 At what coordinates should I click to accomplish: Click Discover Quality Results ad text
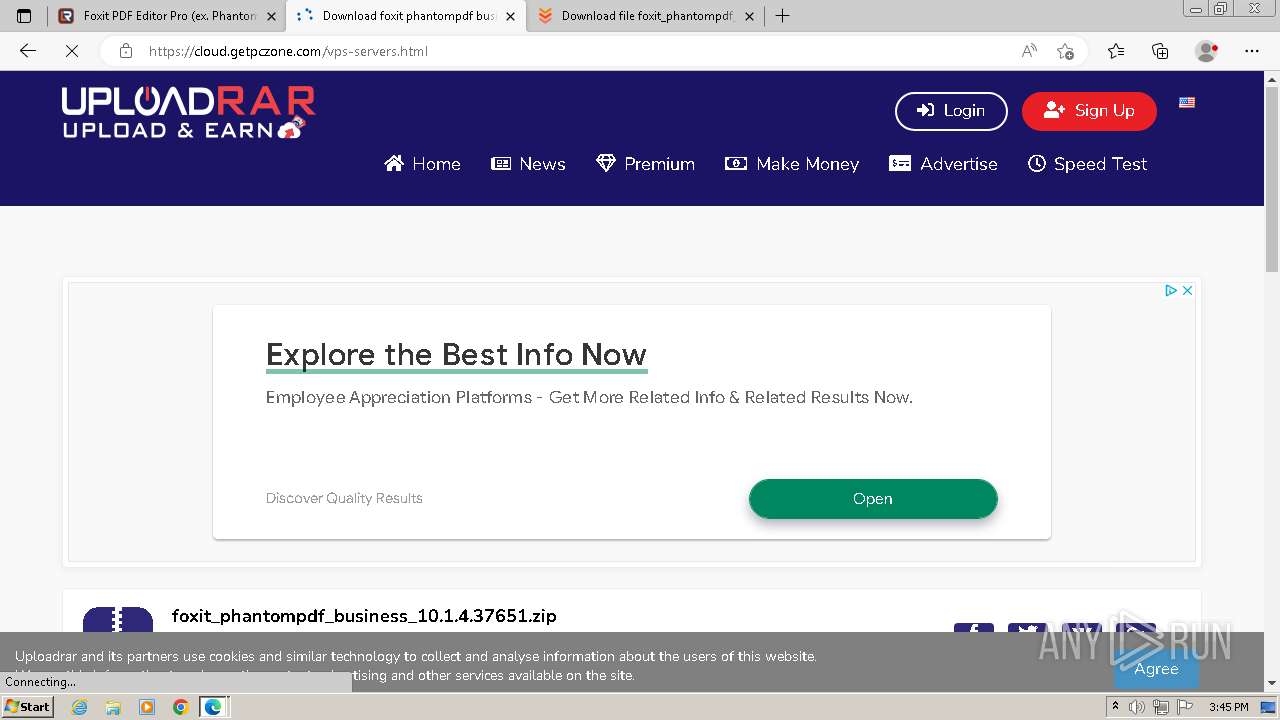click(344, 498)
